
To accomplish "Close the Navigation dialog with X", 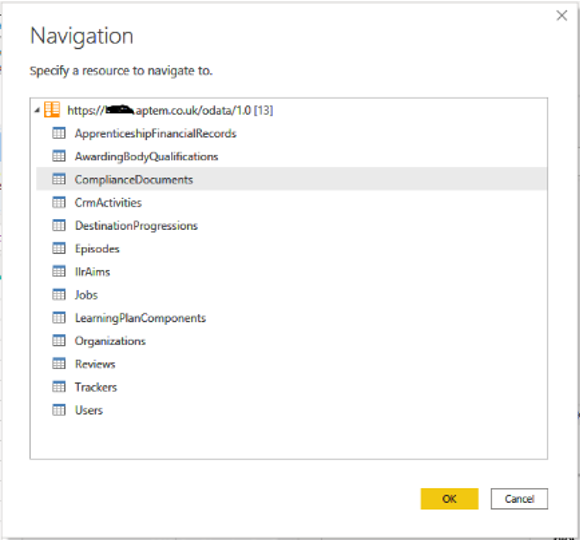I will coord(562,16).
